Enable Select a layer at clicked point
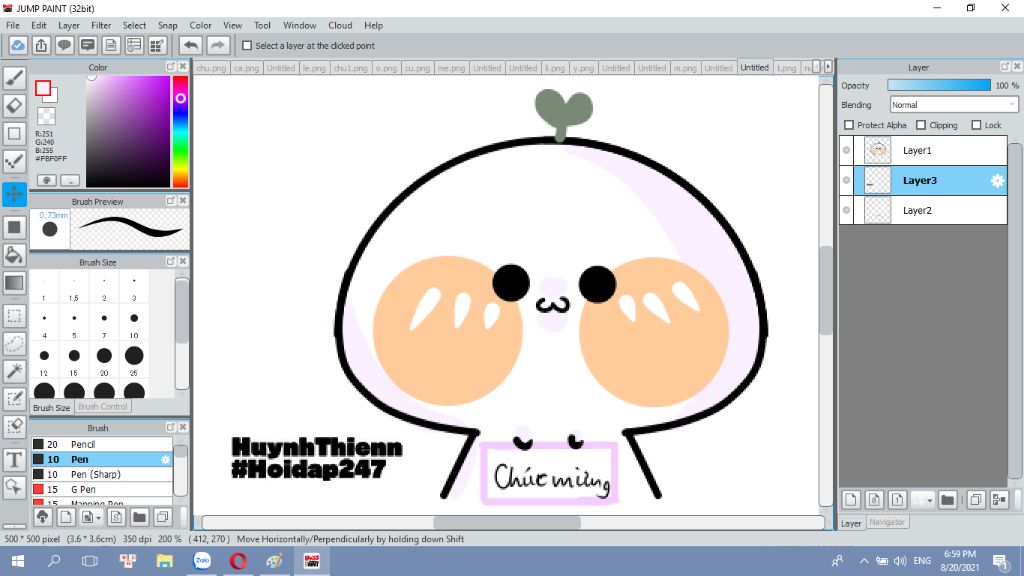The height and width of the screenshot is (576, 1024). (x=247, y=46)
